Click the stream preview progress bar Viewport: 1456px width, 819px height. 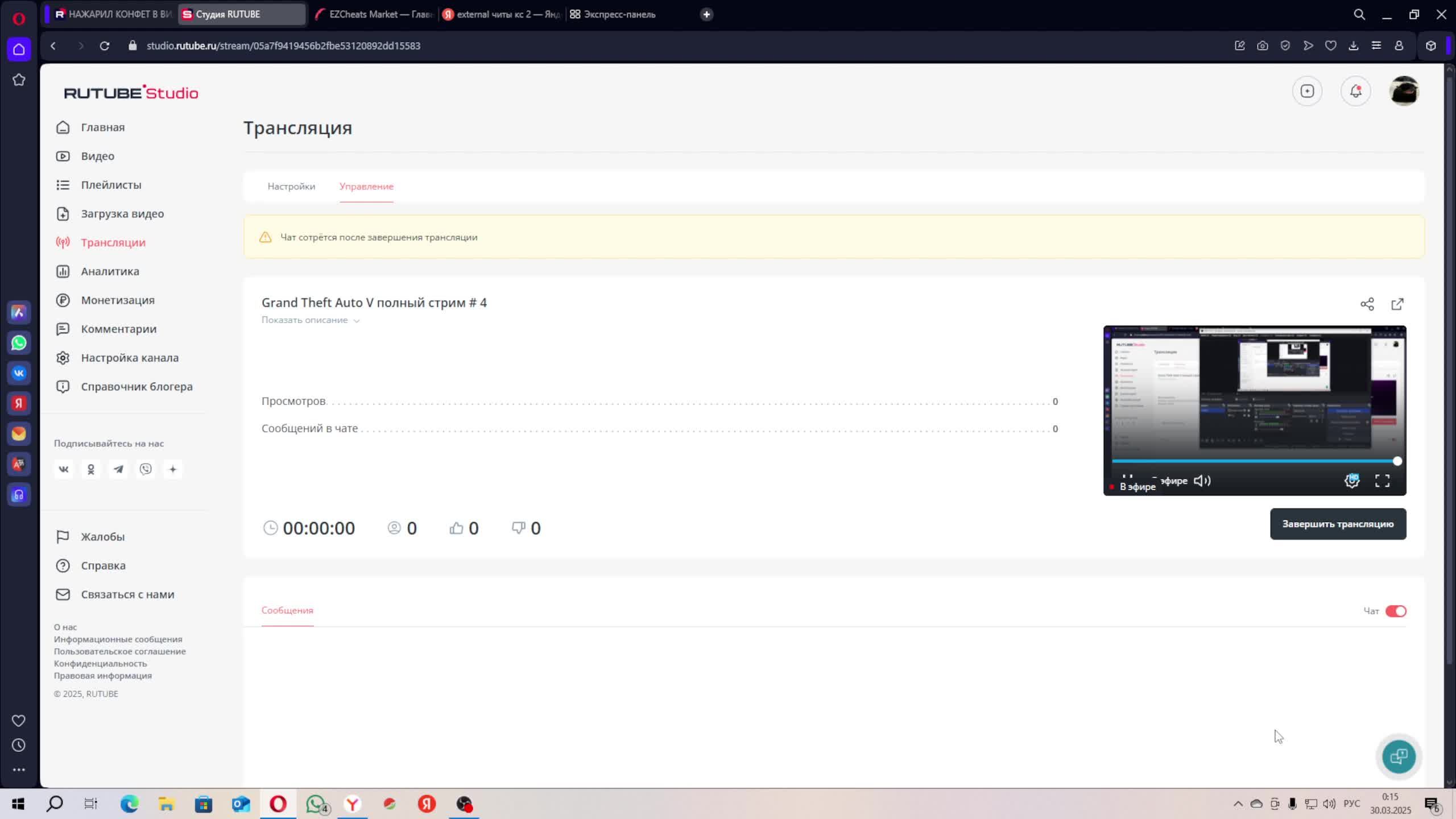(1251, 461)
